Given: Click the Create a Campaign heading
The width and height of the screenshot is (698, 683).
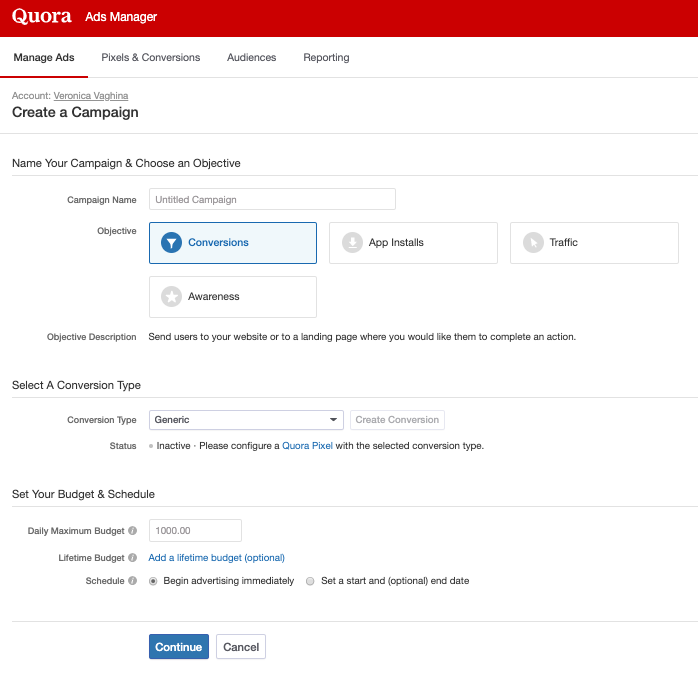Looking at the screenshot, I should 75,112.
